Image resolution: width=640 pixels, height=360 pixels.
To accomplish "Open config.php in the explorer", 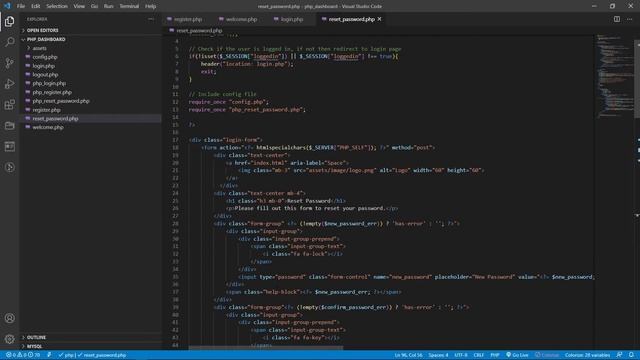I will point(45,57).
